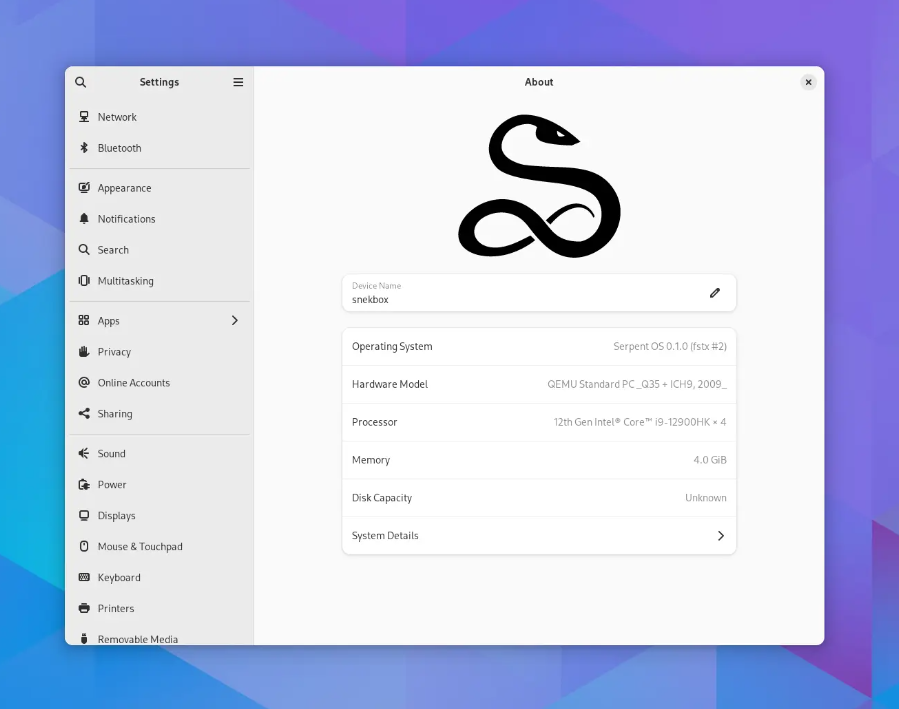Open the System Details row

tap(539, 535)
